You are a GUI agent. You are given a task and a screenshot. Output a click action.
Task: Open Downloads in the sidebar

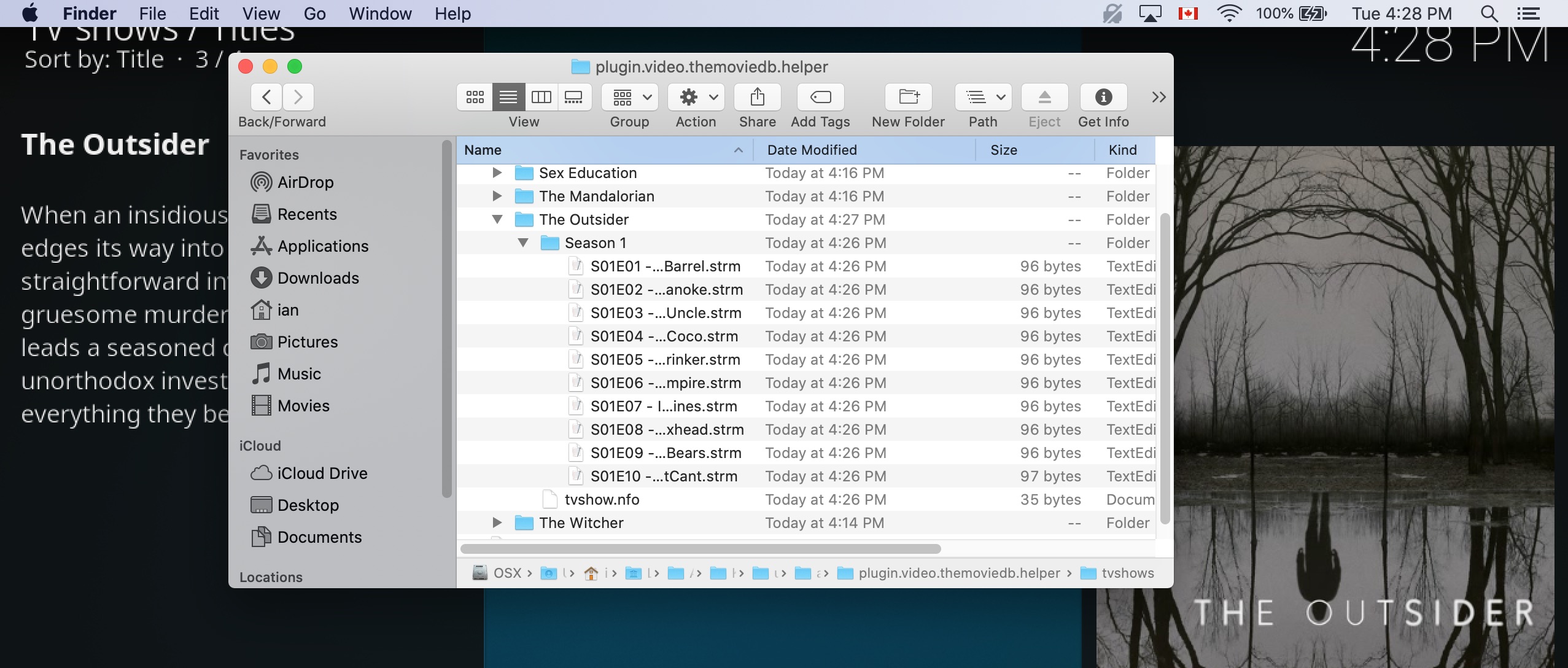tap(305, 278)
